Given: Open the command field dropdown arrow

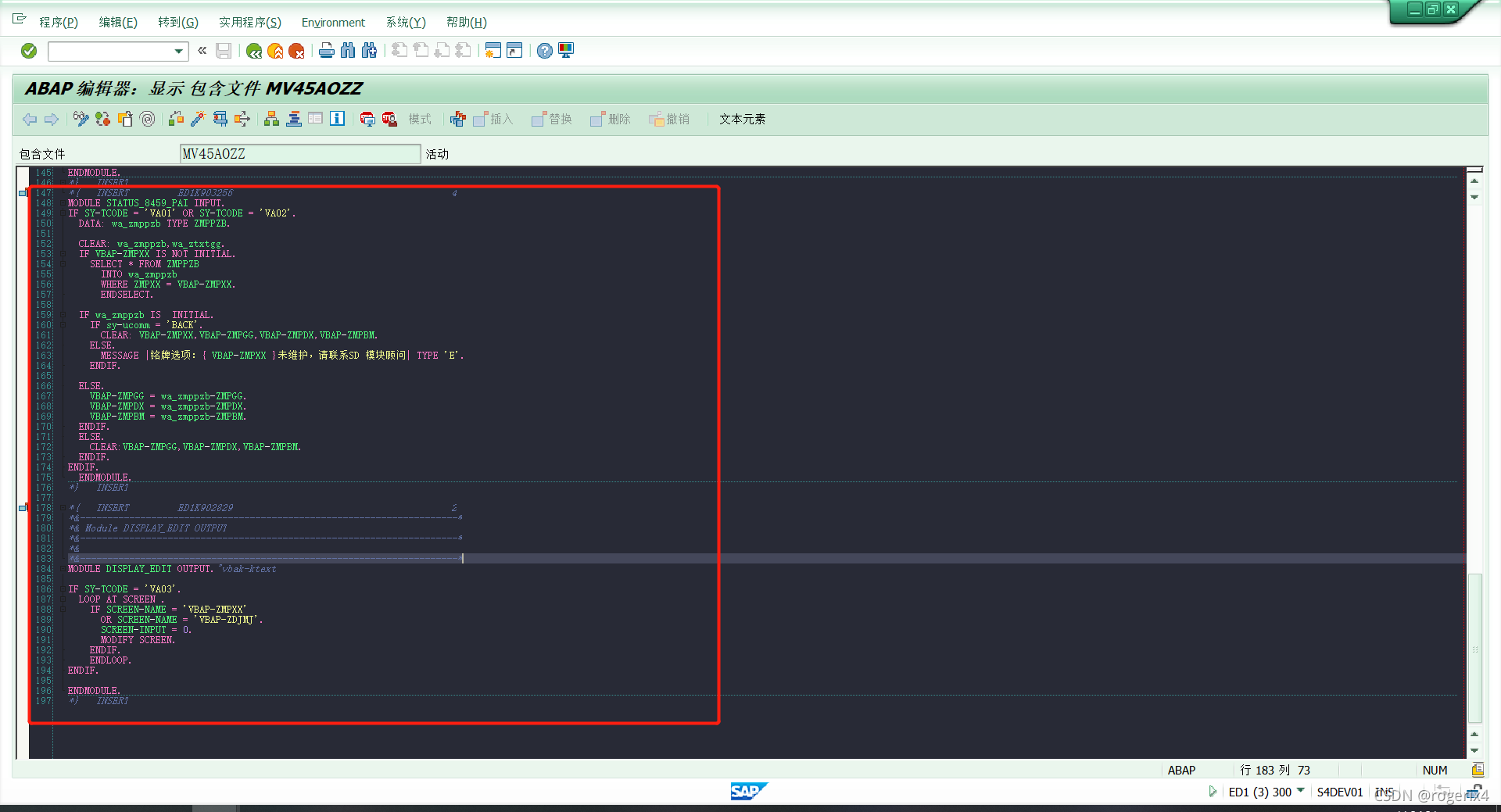Looking at the screenshot, I should tap(179, 52).
